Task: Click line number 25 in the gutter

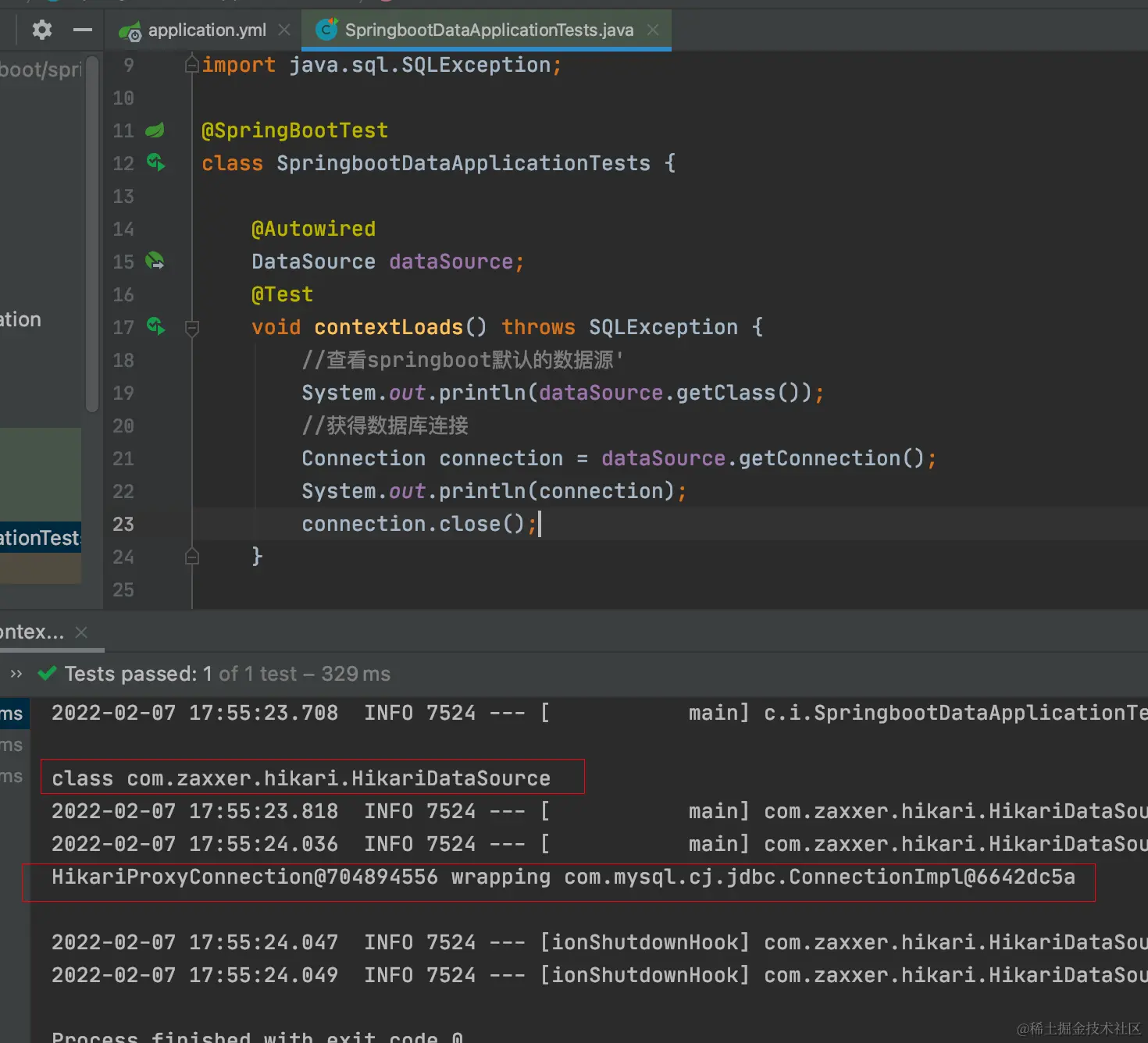Action: [123, 589]
